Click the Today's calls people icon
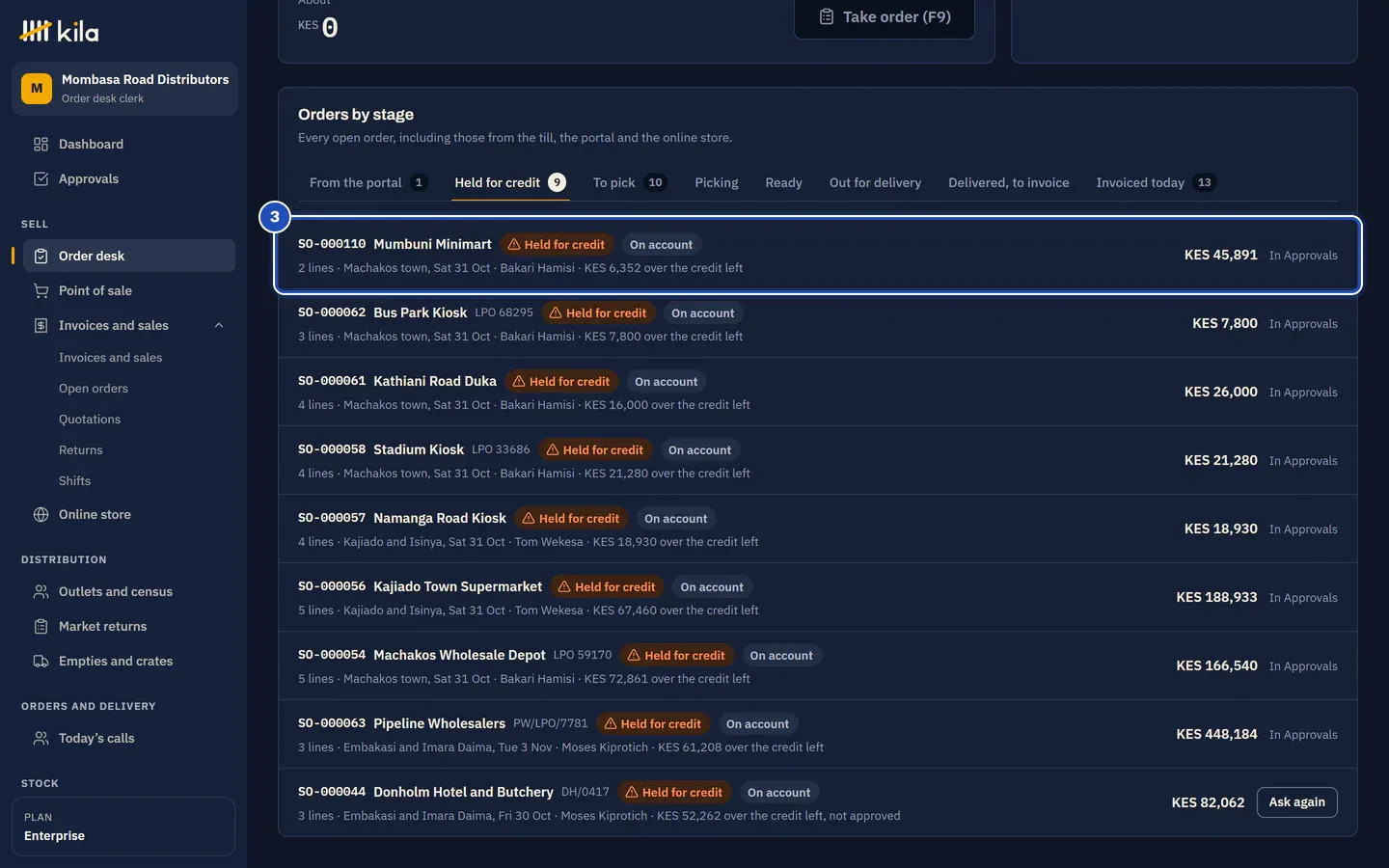Viewport: 1389px width, 868px height. tap(41, 739)
